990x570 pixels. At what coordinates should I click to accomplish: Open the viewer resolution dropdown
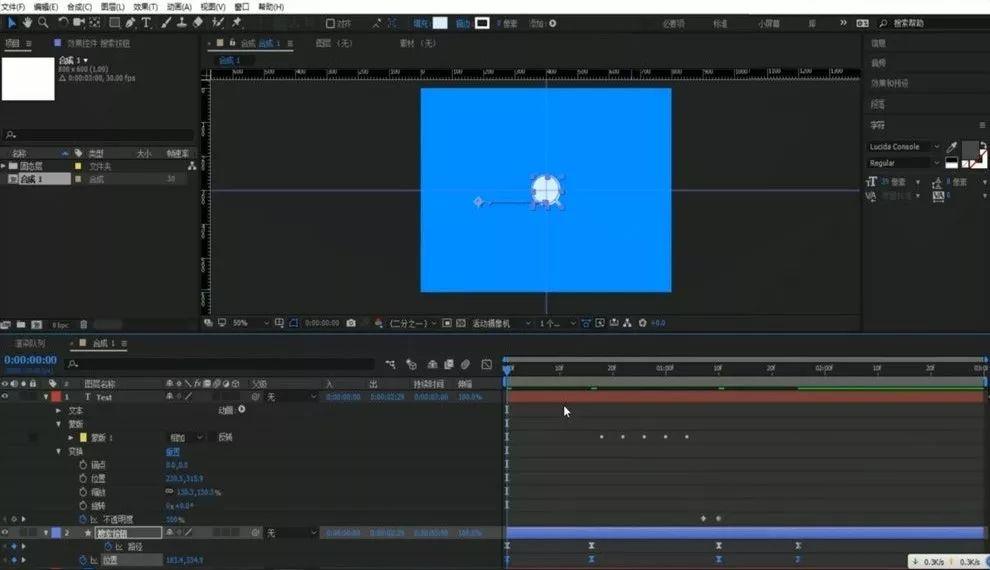point(412,323)
